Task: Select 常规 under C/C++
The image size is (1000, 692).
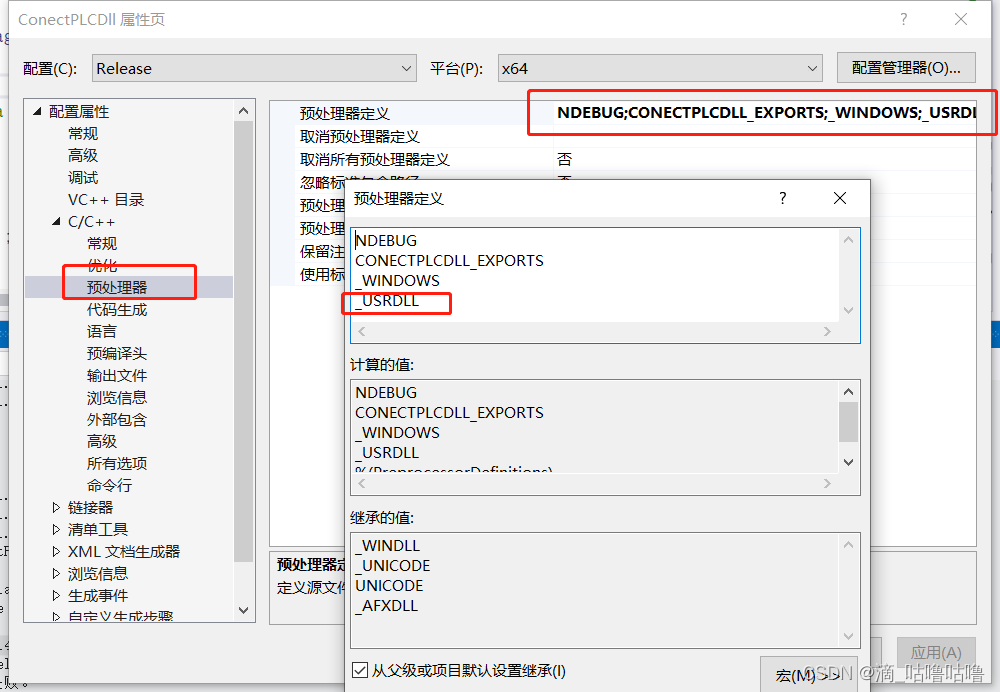Action: tap(102, 244)
